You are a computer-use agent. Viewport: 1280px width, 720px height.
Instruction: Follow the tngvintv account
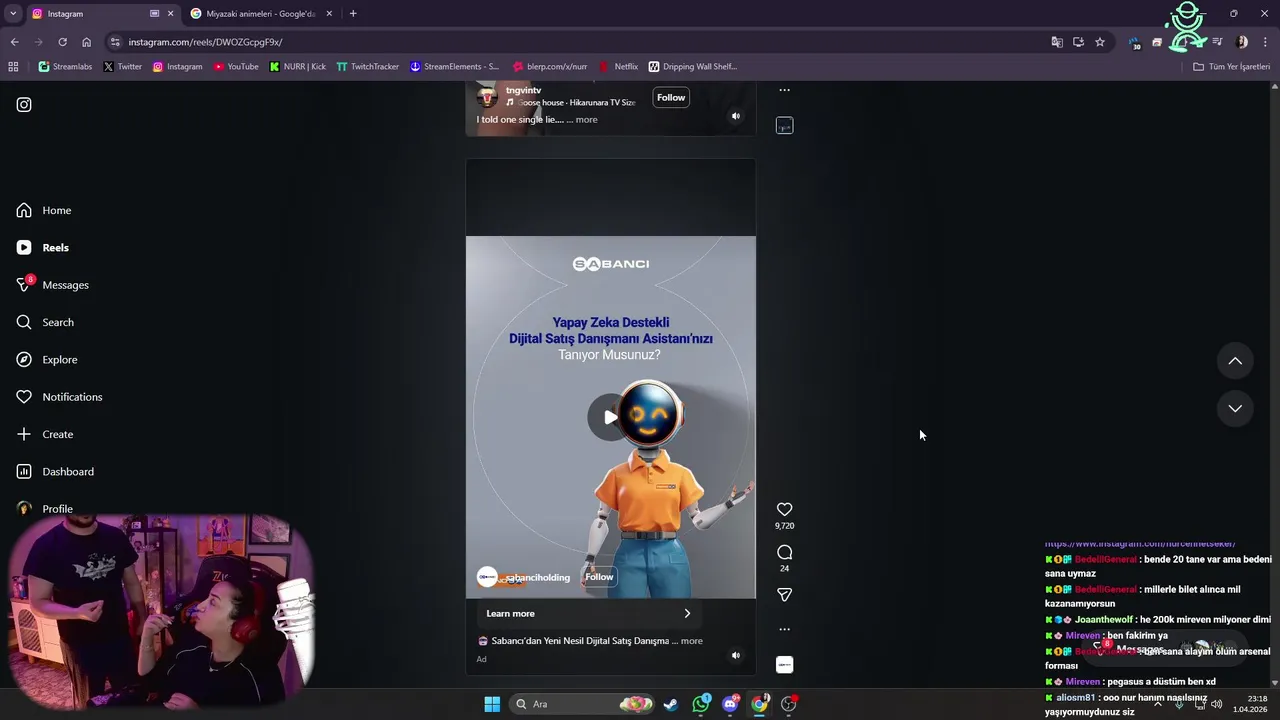tap(671, 97)
